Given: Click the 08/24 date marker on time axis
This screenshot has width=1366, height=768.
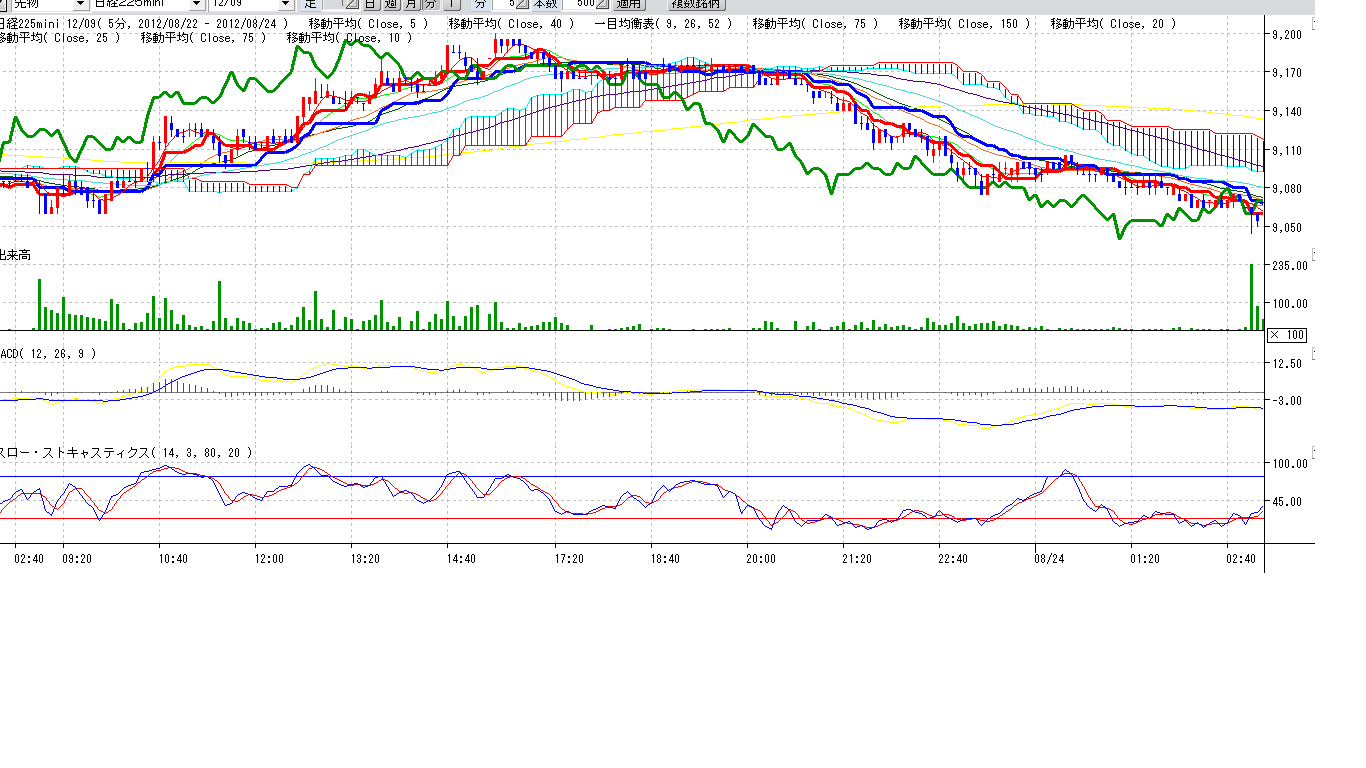Looking at the screenshot, I should click(x=1048, y=559).
